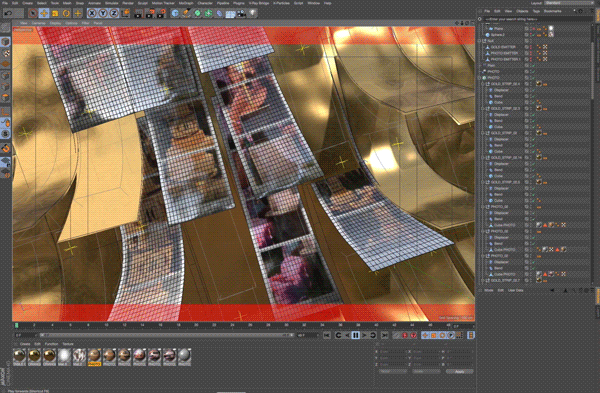Toggle the Y axis lock
This screenshot has height=393, width=600.
tap(103, 13)
